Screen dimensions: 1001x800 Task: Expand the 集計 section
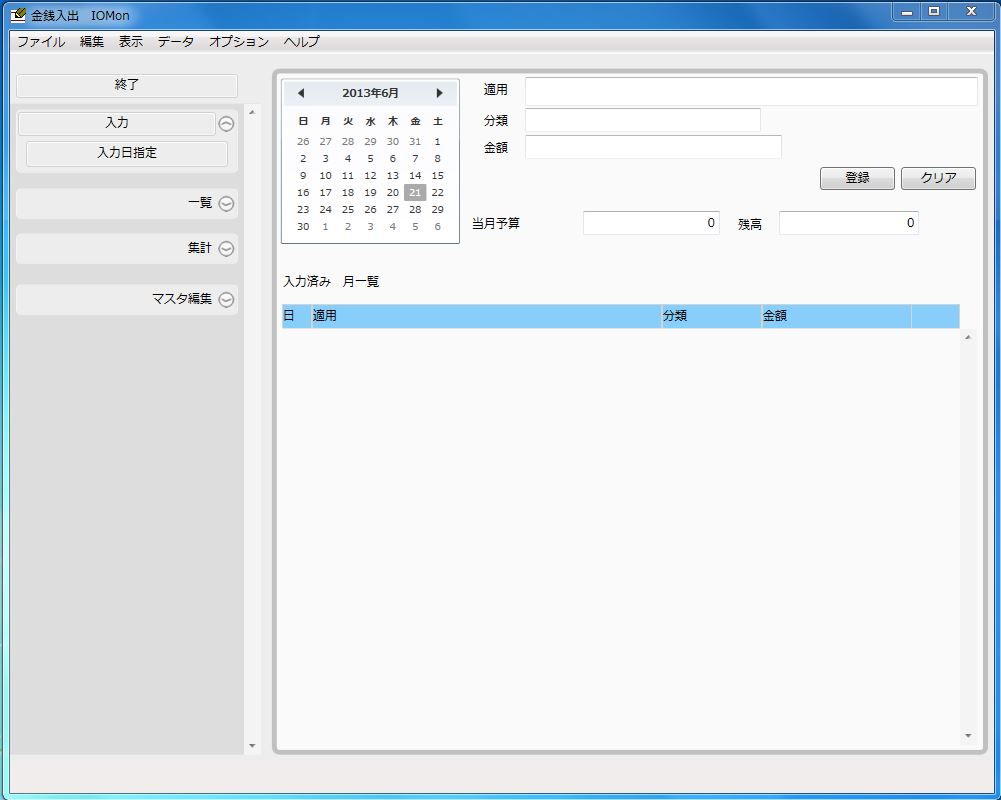pos(226,248)
